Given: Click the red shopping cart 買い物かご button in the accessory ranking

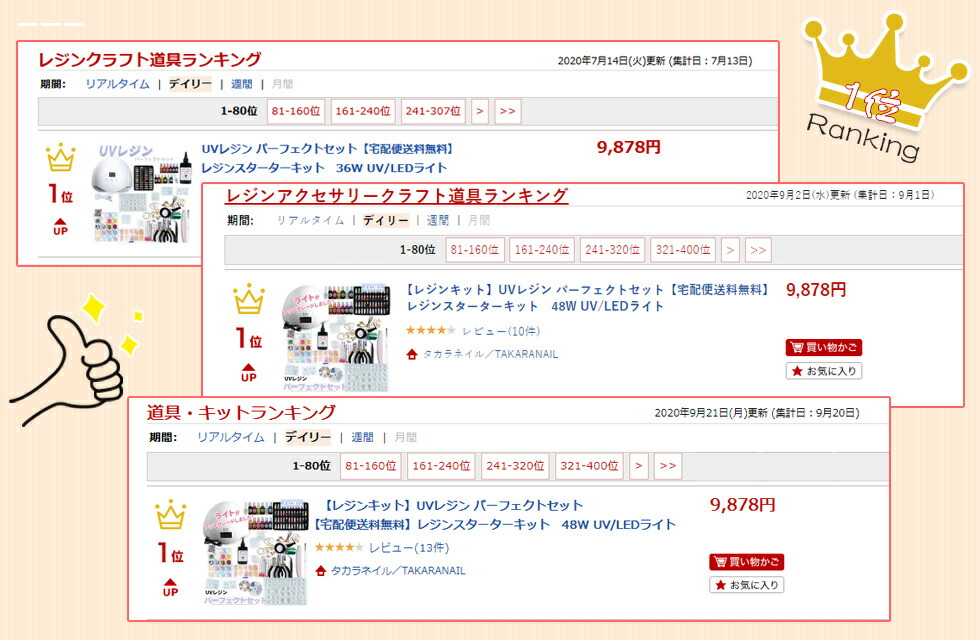Looking at the screenshot, I should [x=824, y=348].
